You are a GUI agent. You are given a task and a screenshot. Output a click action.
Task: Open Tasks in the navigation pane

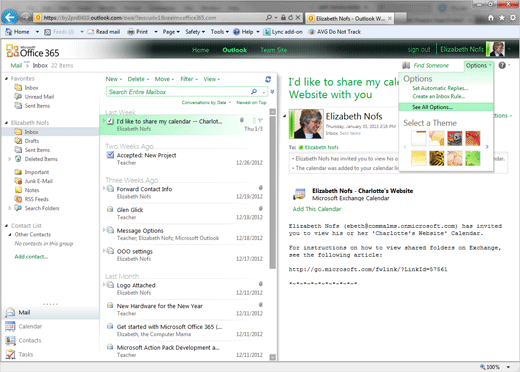(26, 354)
